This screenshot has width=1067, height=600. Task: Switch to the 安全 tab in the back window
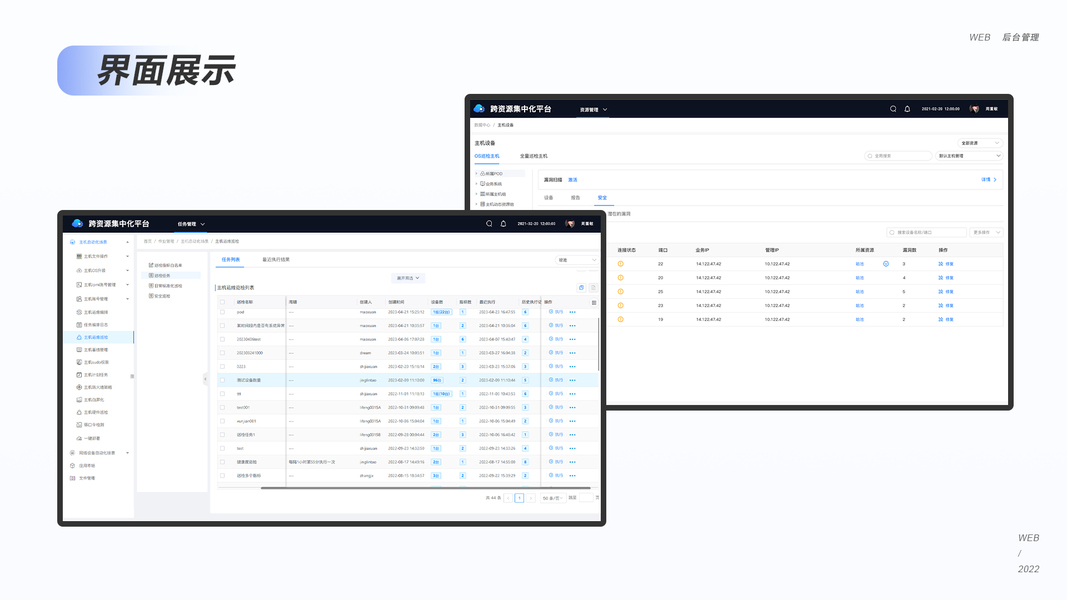click(x=602, y=198)
